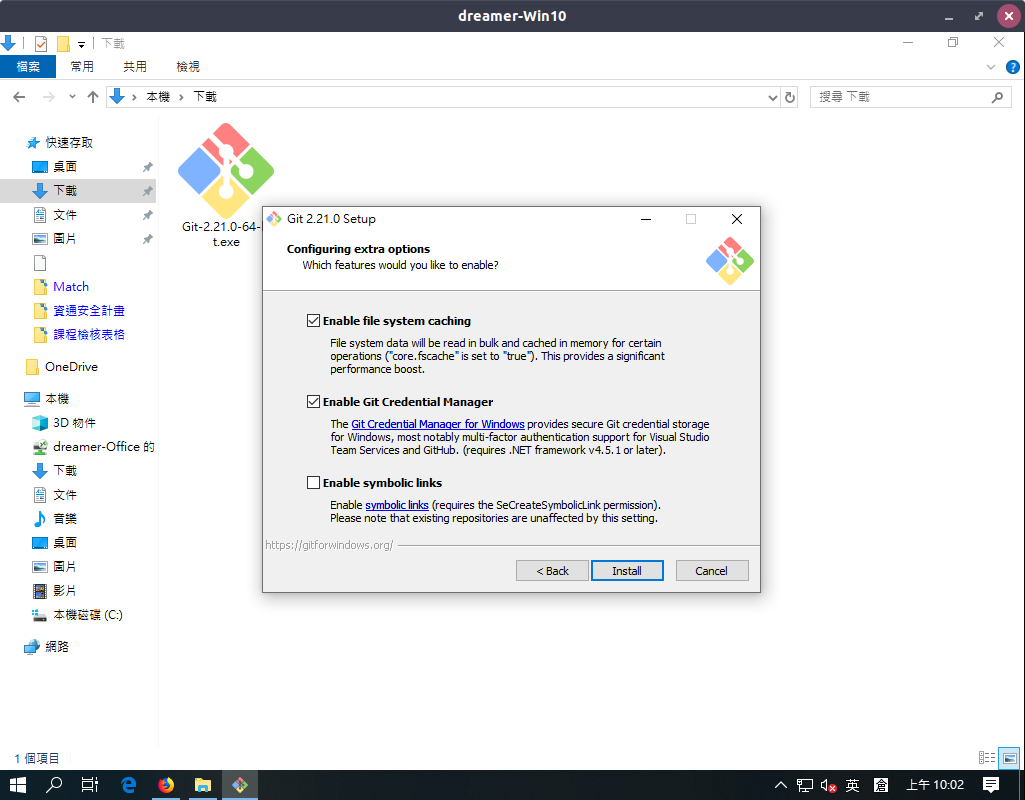Open the notification center icon

990,785
